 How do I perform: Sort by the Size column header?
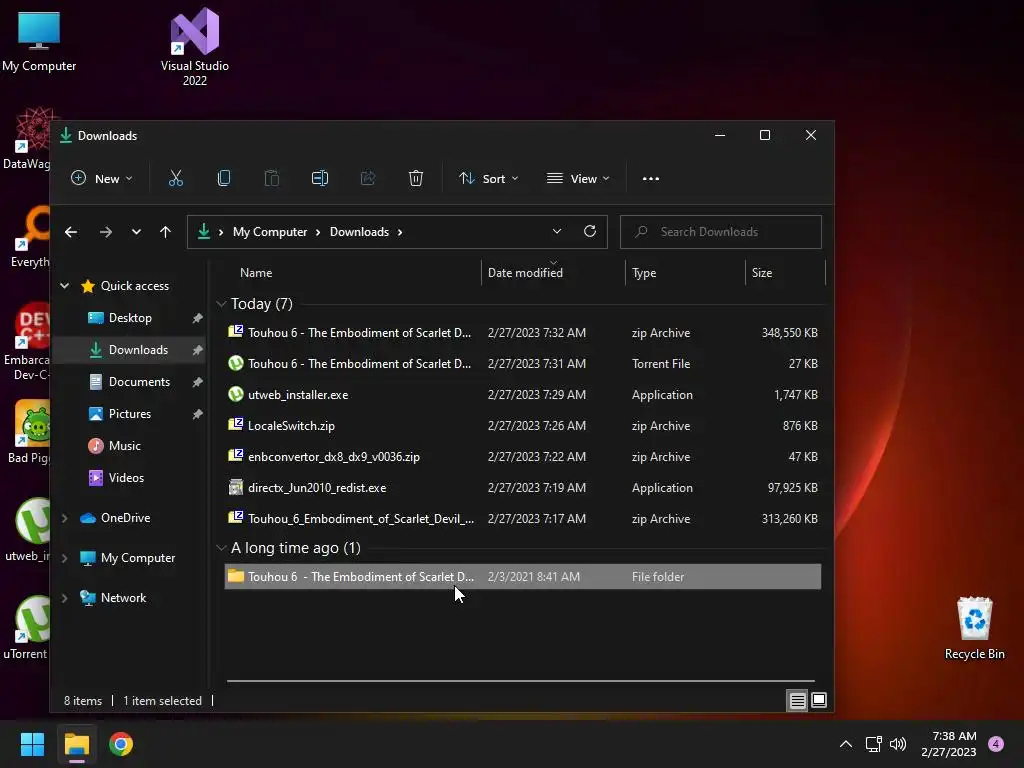[x=786, y=273]
